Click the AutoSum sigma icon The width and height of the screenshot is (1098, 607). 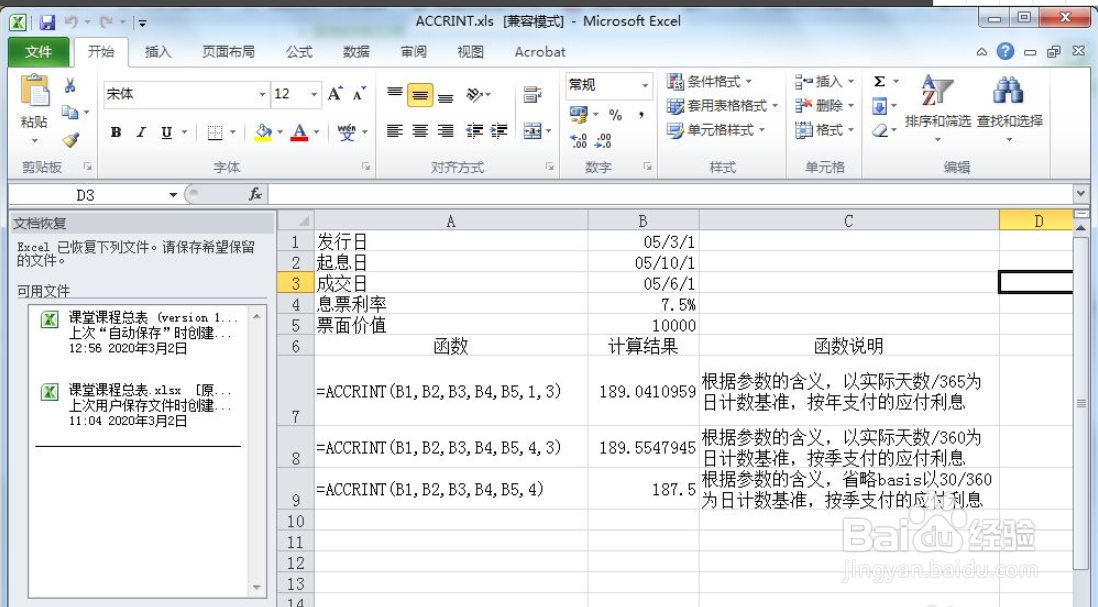tap(880, 82)
